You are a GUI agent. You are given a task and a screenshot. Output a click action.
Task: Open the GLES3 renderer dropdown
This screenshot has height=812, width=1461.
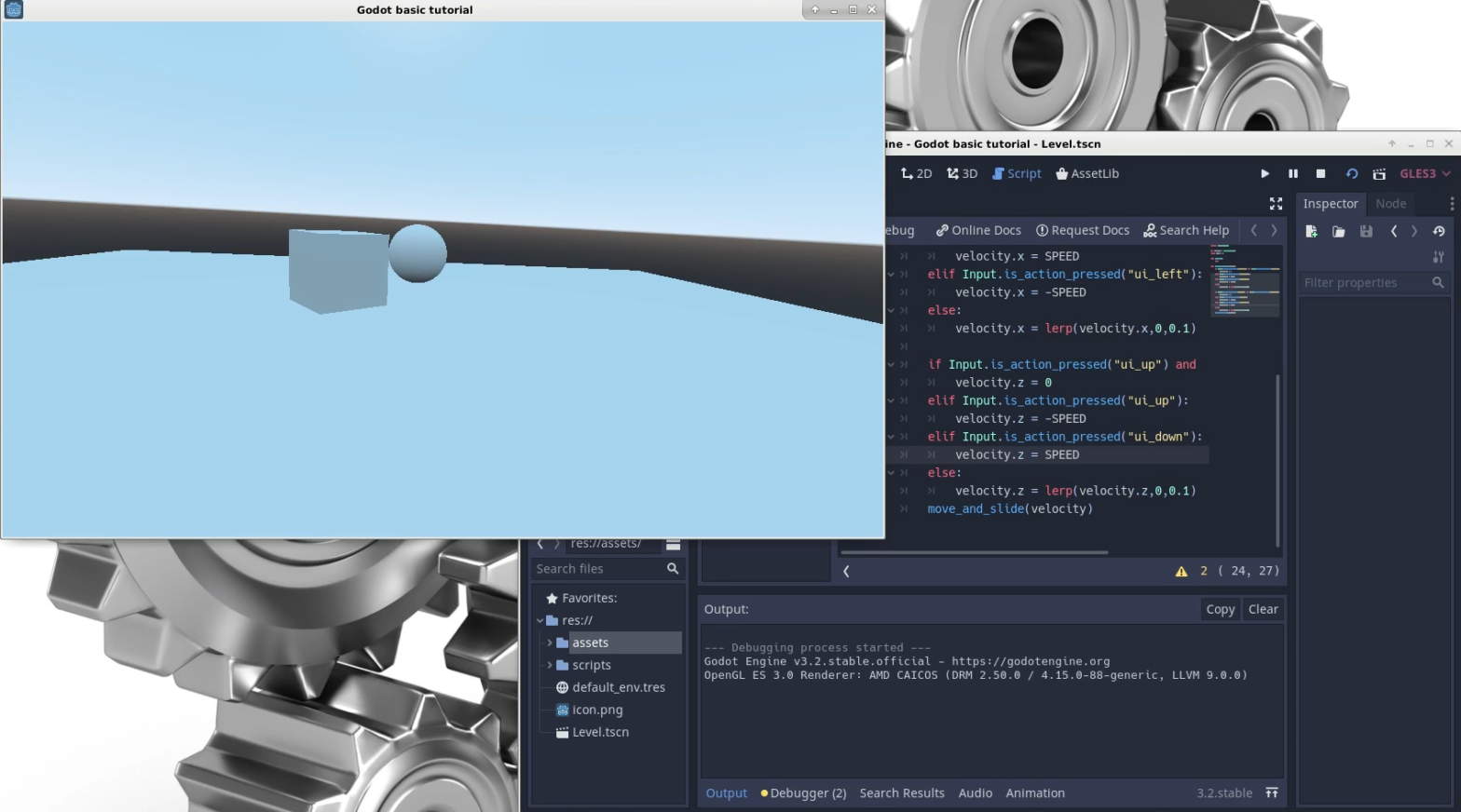[1425, 174]
